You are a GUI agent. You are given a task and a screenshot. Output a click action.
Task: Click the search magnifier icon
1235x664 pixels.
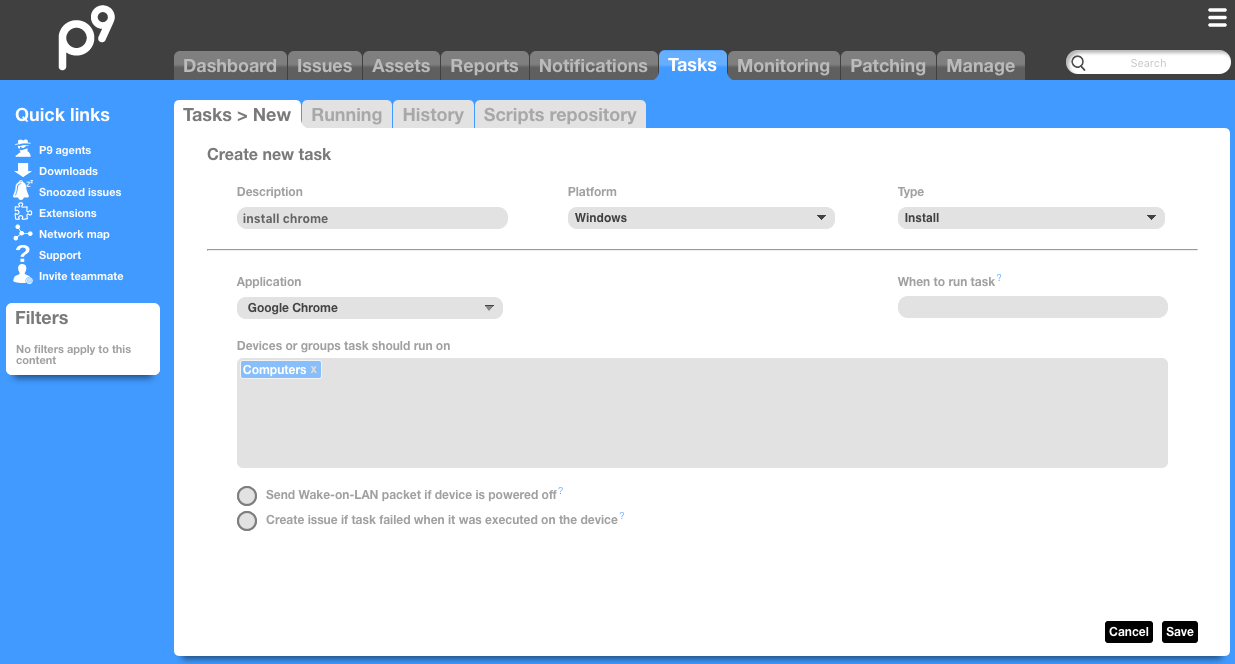coord(1078,63)
